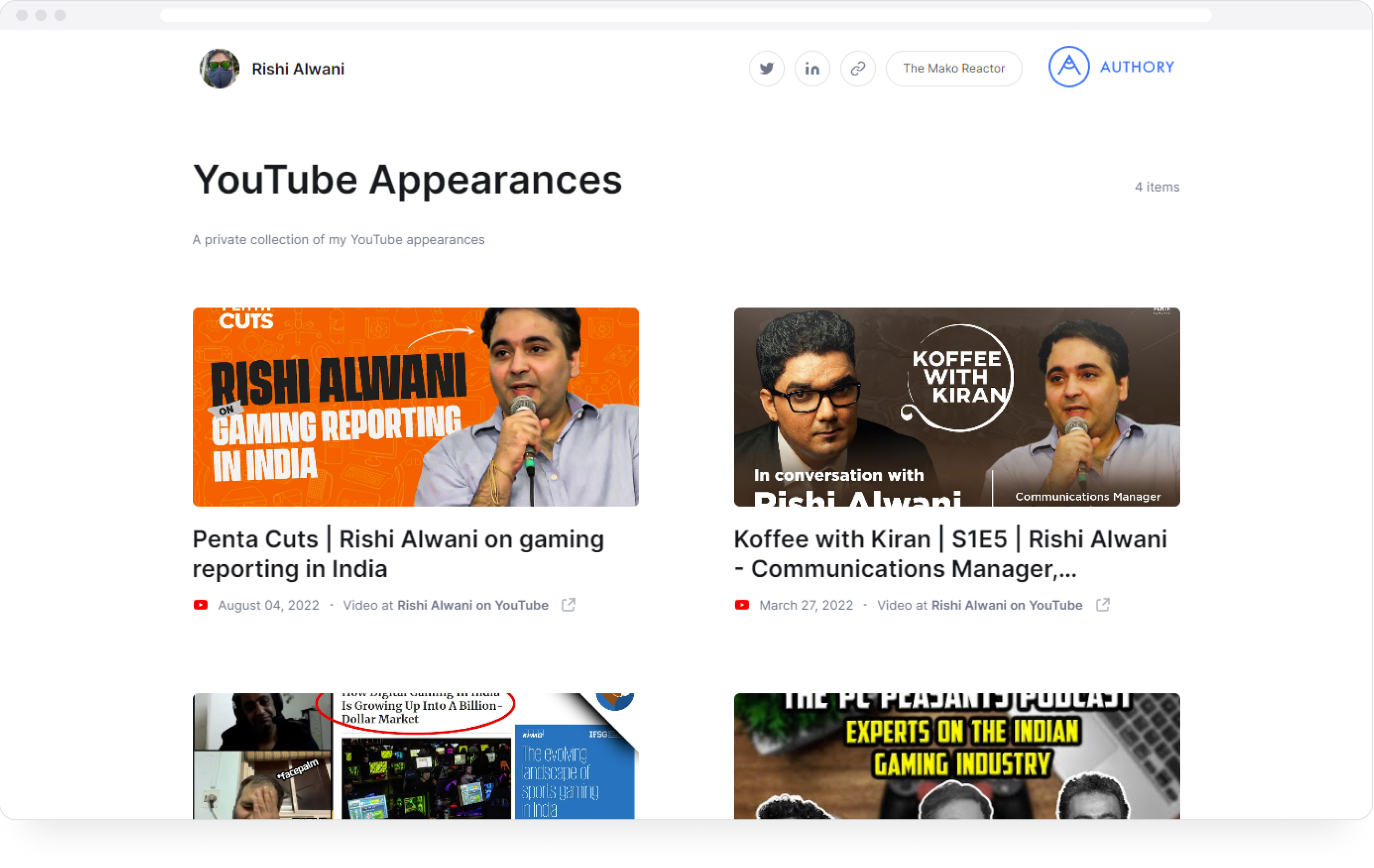Image resolution: width=1374 pixels, height=868 pixels.
Task: Click external link icon for Penta Cuts video
Action: click(x=568, y=605)
